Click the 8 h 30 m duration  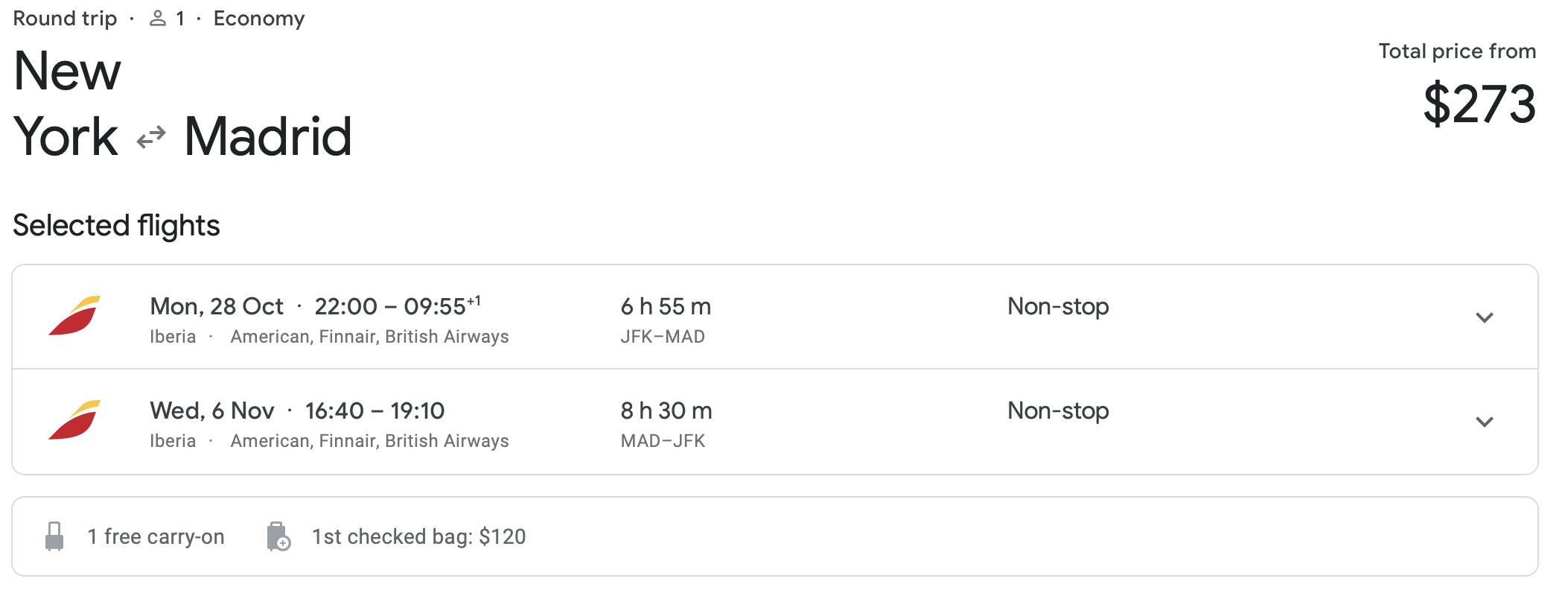click(666, 410)
